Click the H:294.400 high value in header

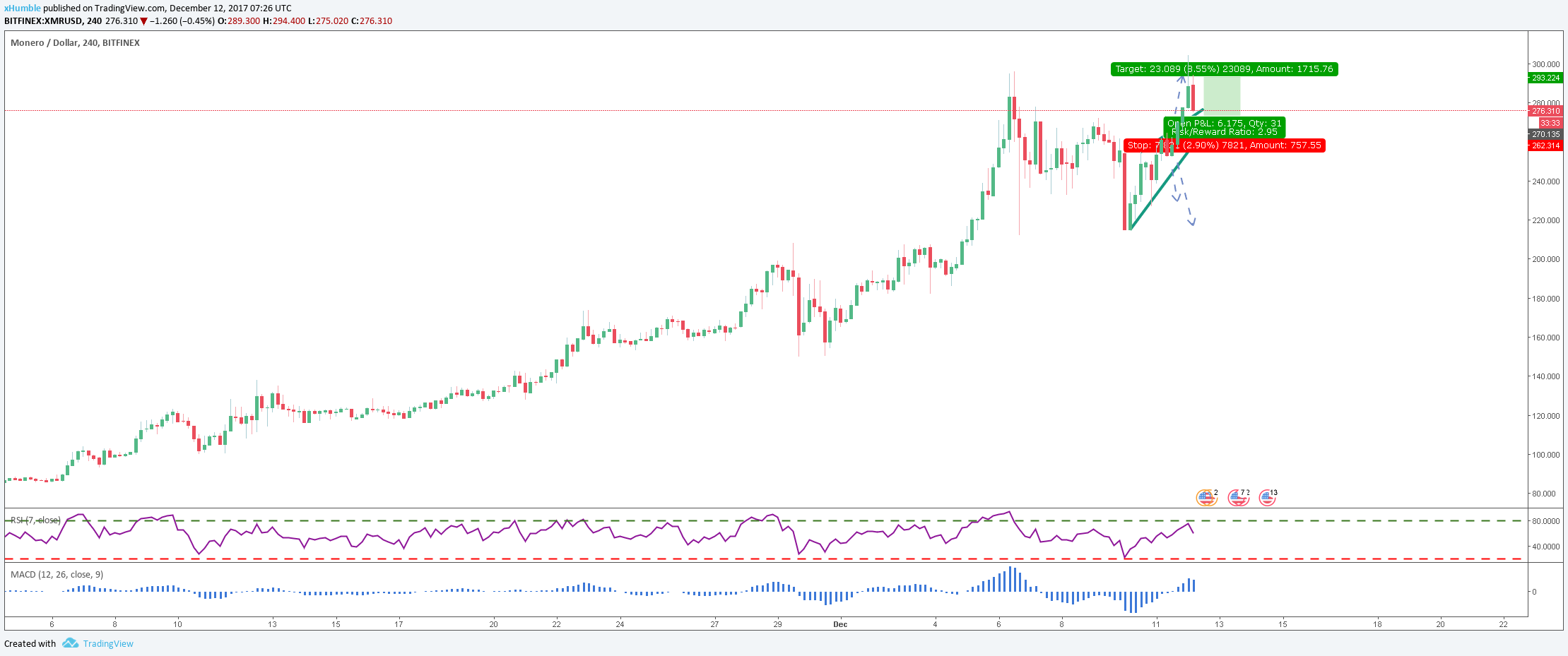point(284,20)
